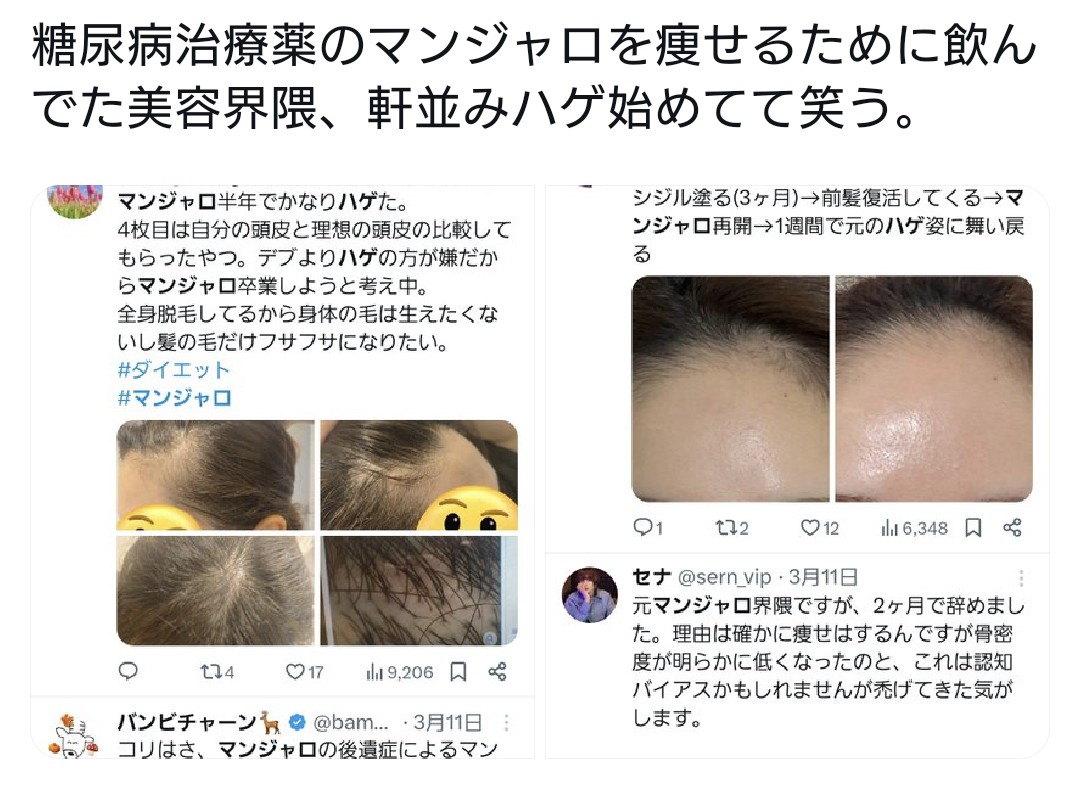
Task: Bookmark the left tweet about マンジャロ半年
Action: tap(458, 672)
